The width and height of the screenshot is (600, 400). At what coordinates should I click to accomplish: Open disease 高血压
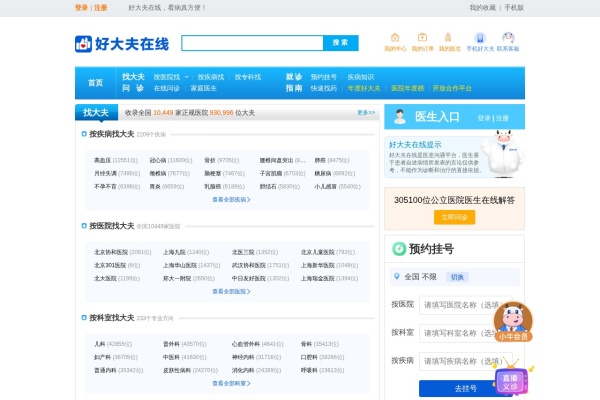[103, 160]
